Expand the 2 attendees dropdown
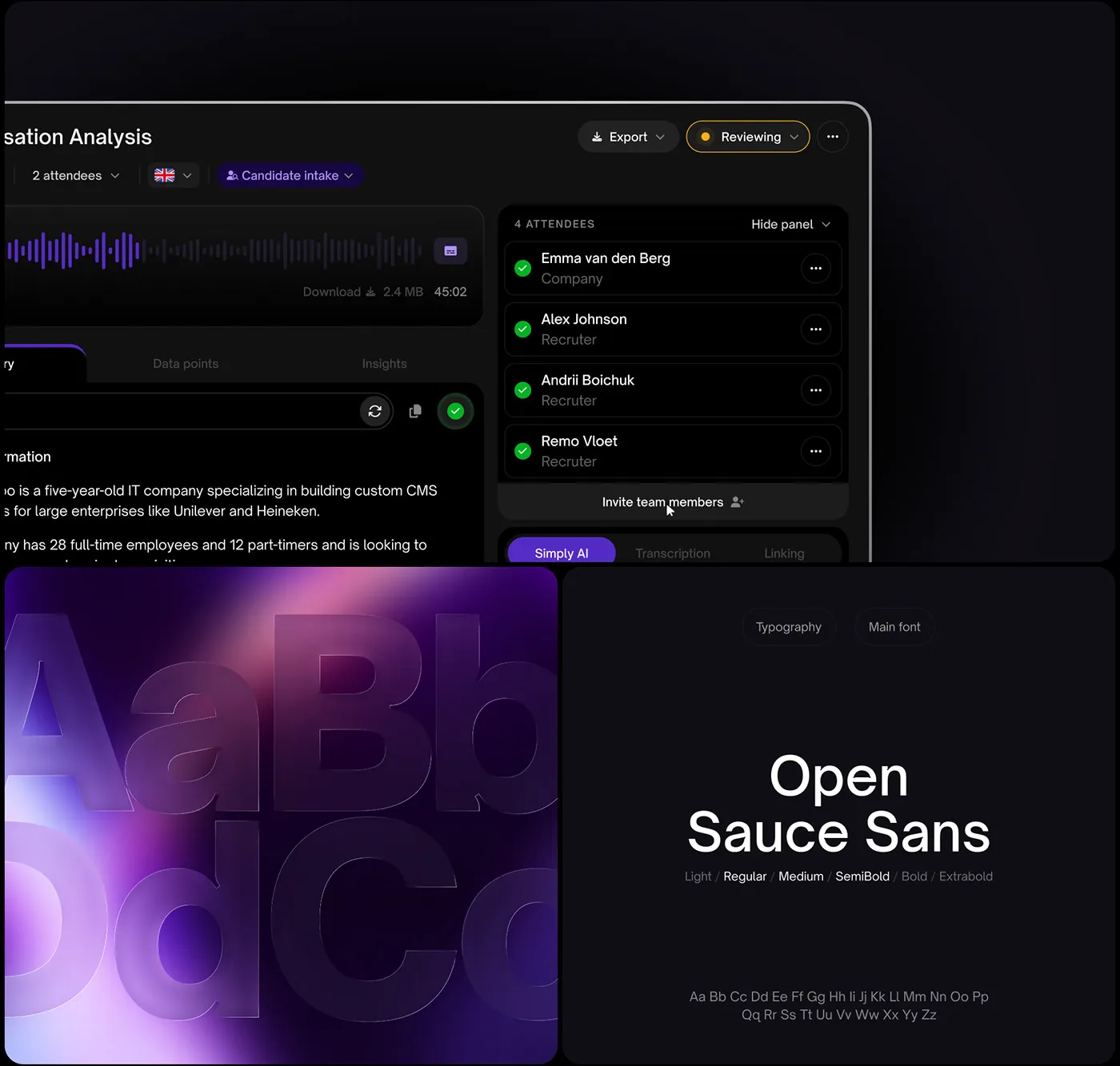Screen dimensions: 1120x1066 click(76, 175)
